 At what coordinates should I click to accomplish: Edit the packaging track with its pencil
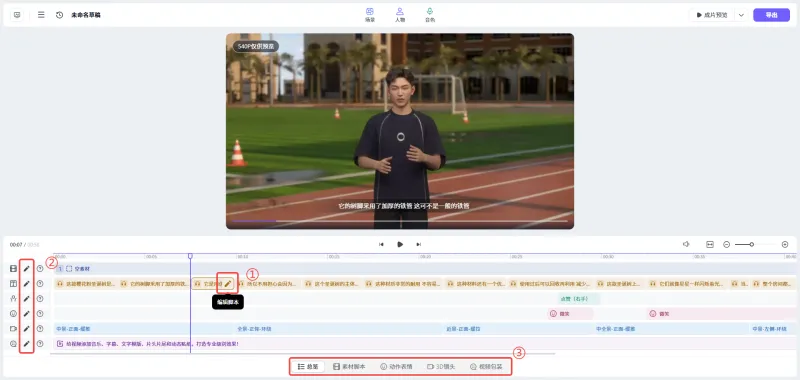27,344
